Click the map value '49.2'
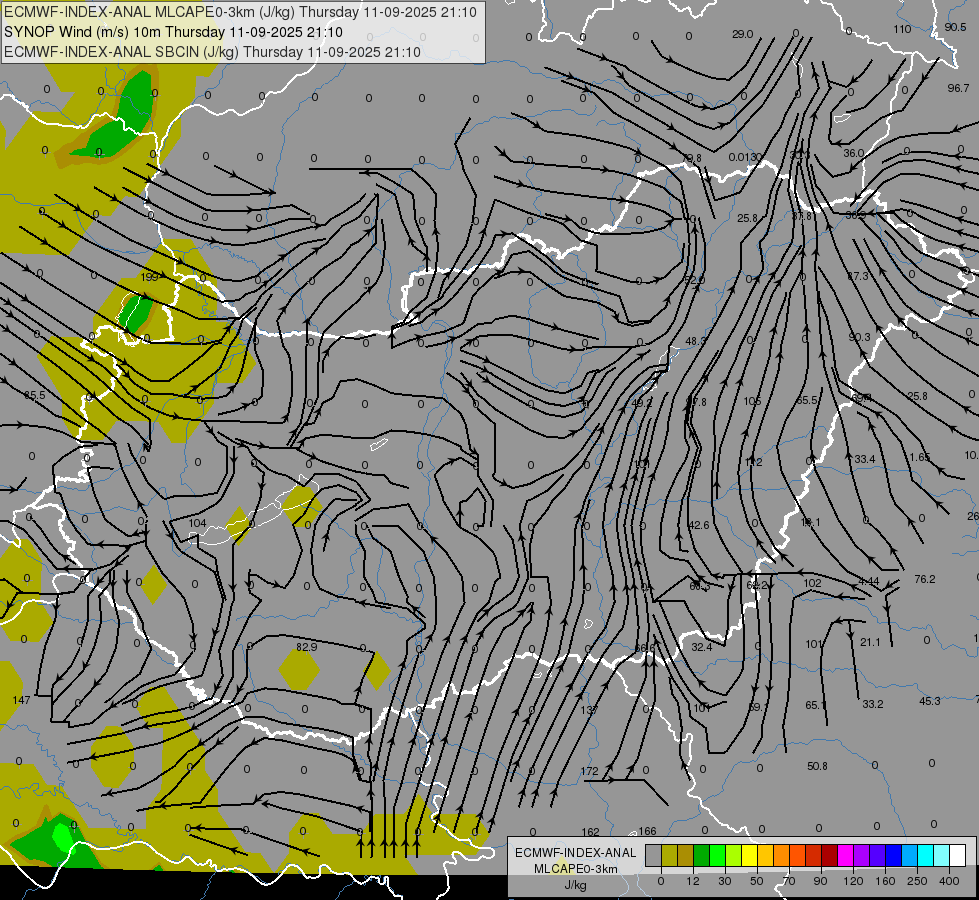Image resolution: width=979 pixels, height=900 pixels. pyautogui.click(x=642, y=403)
